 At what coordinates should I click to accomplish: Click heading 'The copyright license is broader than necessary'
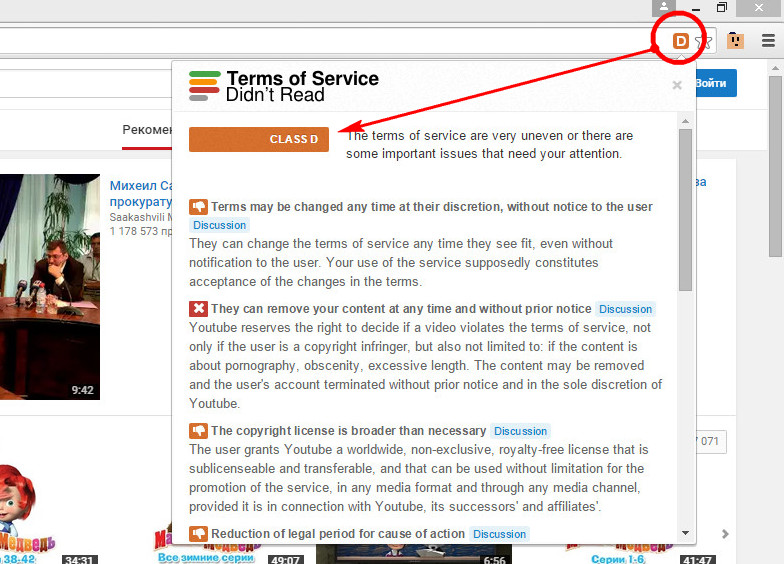[x=348, y=430]
